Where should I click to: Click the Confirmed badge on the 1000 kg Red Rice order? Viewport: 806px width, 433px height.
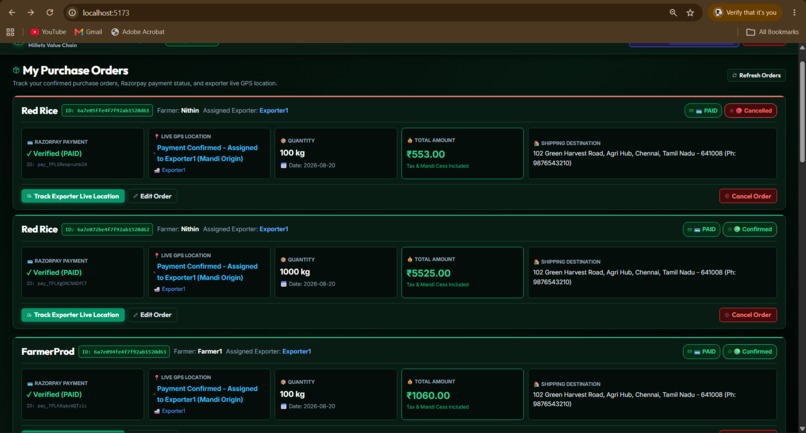pos(750,229)
